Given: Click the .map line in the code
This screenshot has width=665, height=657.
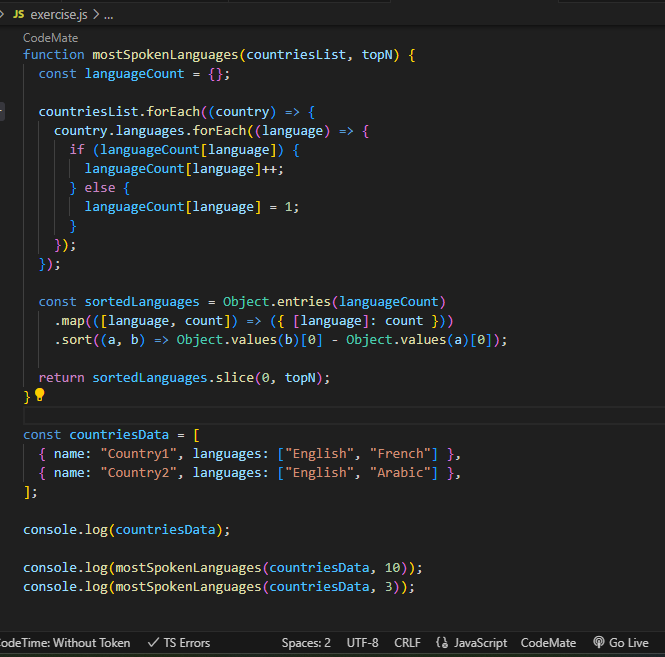Looking at the screenshot, I should [254, 321].
